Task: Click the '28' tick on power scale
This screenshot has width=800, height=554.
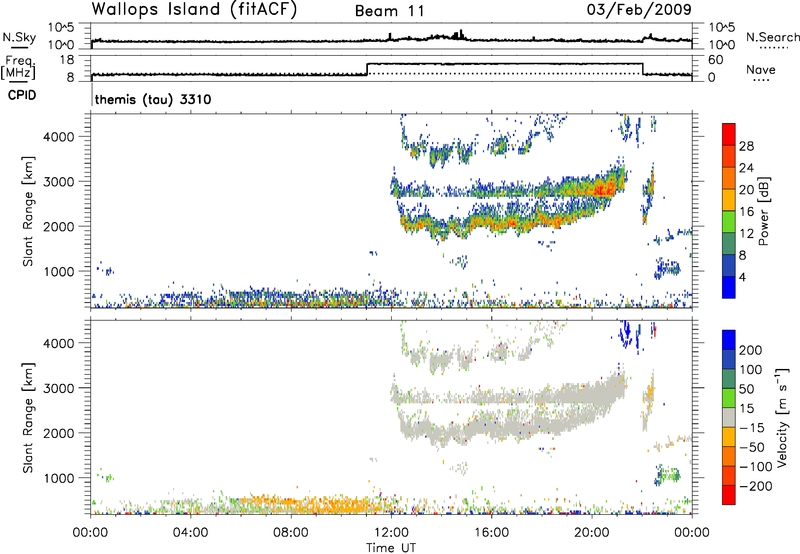Action: pyautogui.click(x=746, y=146)
